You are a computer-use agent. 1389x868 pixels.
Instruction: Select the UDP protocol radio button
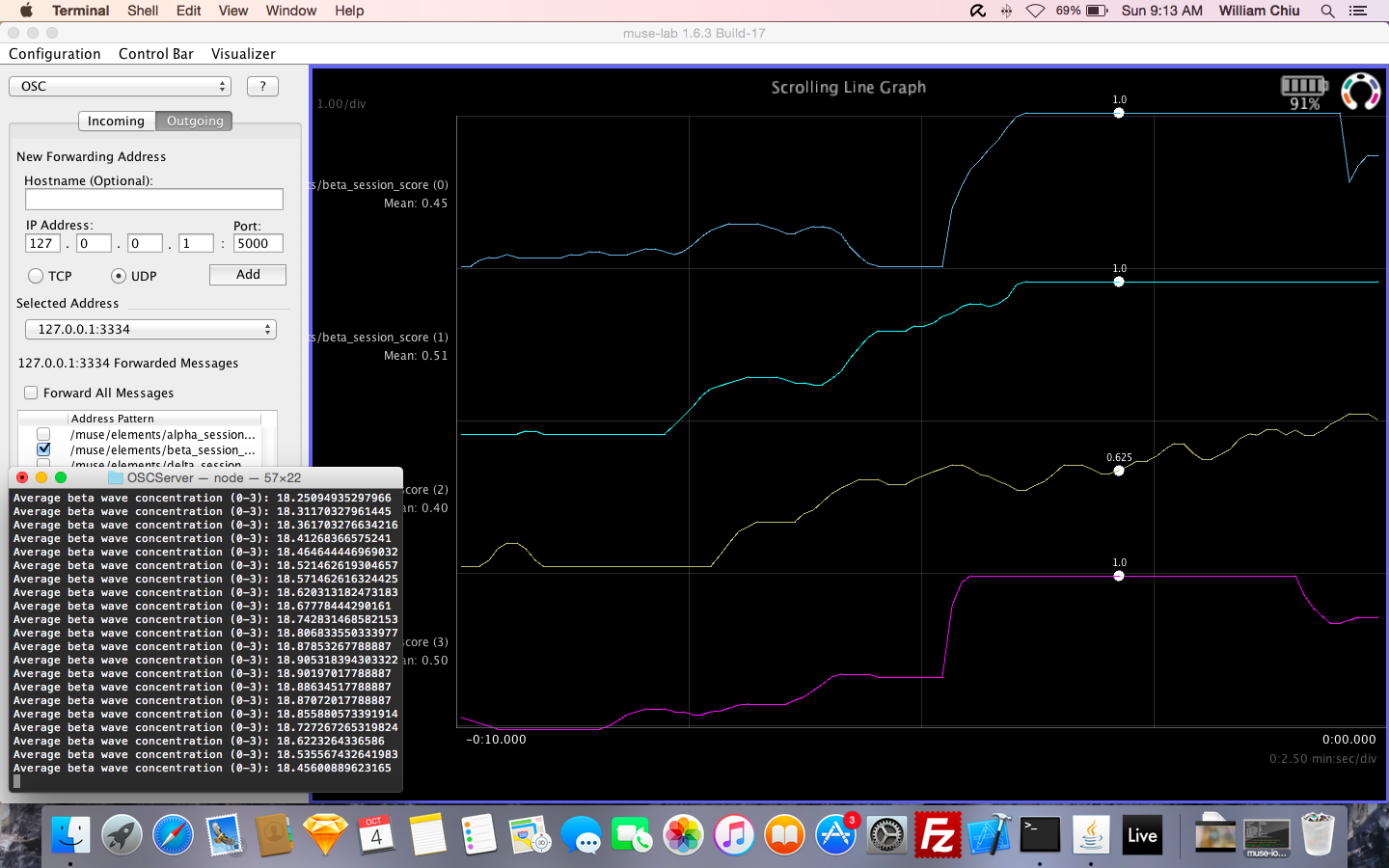coord(119,276)
